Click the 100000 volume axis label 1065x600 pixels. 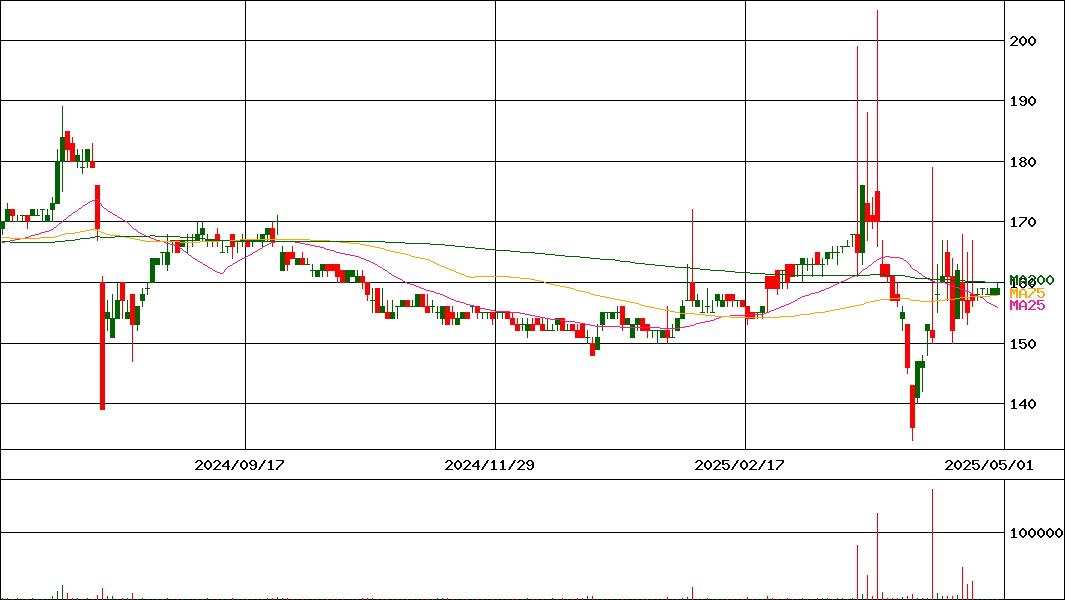point(1036,533)
